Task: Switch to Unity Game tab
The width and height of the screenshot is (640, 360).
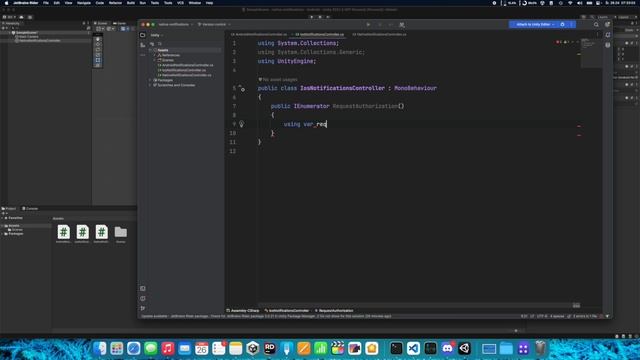Action: [x=119, y=23]
